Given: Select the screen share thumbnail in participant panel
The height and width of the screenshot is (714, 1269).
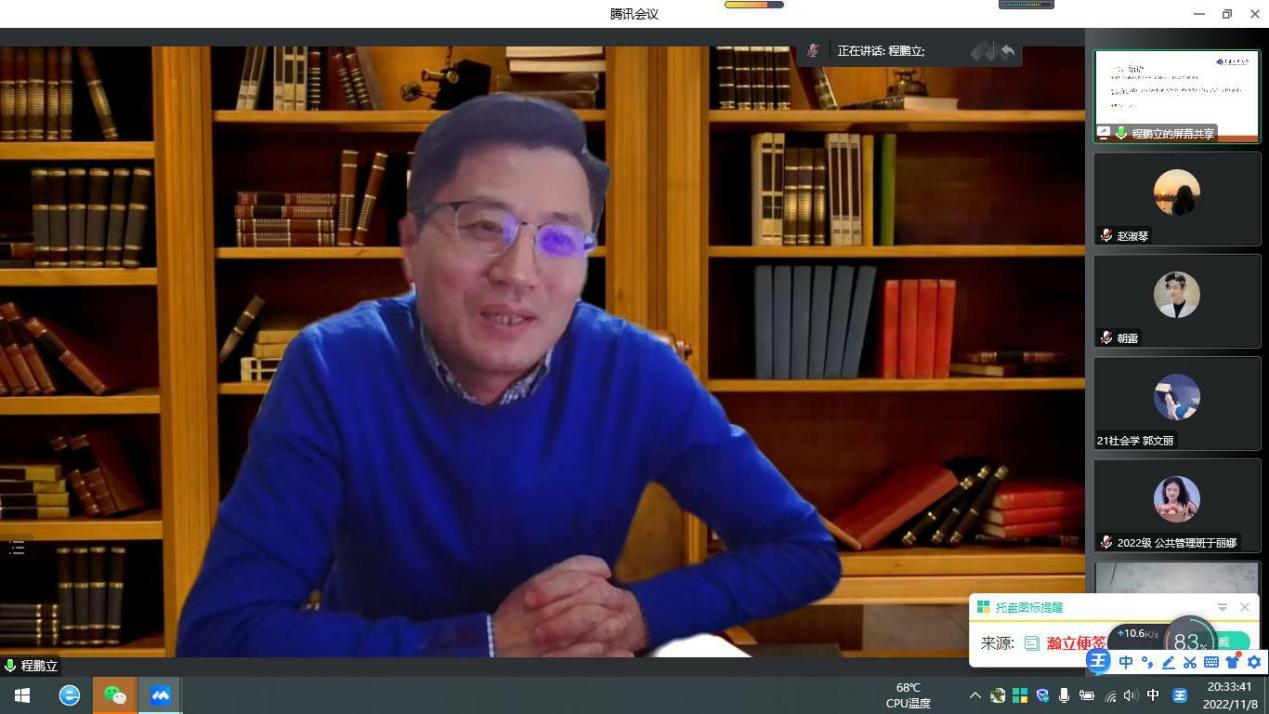Looking at the screenshot, I should 1176,95.
